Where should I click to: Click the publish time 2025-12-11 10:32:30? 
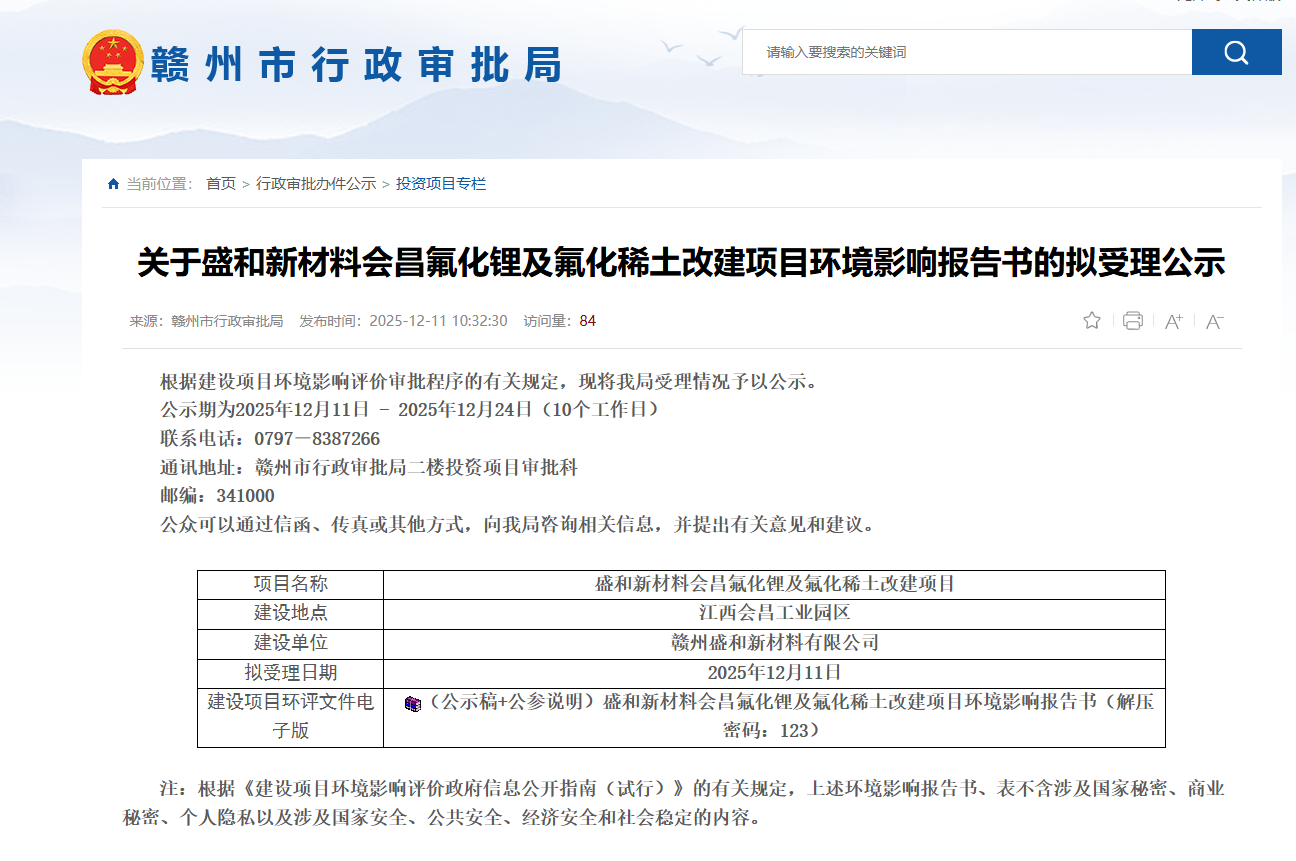coord(438,321)
